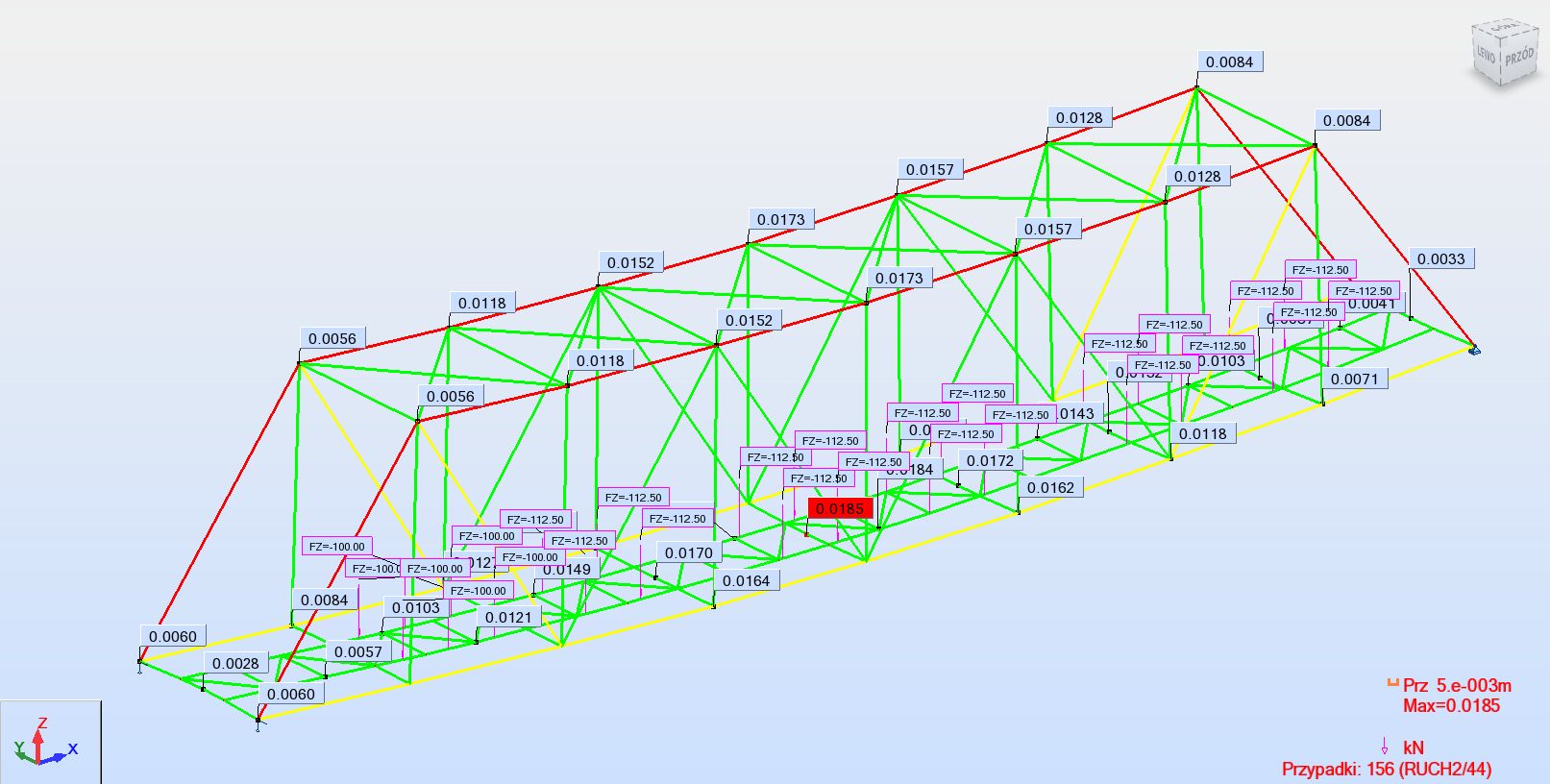Viewport: 1550px width, 784px height.
Task: Click the kN force unit legend text
Action: pyautogui.click(x=1413, y=747)
